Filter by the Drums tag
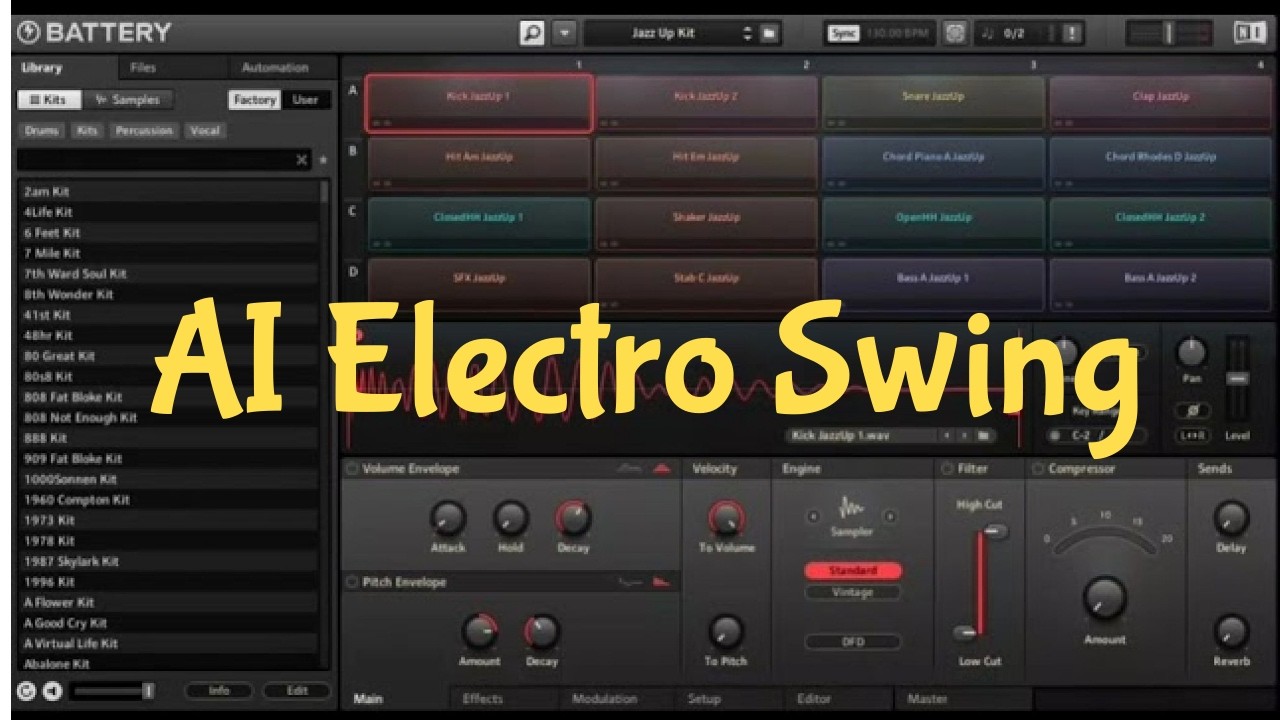Viewport: 1280px width, 720px height. coord(41,131)
